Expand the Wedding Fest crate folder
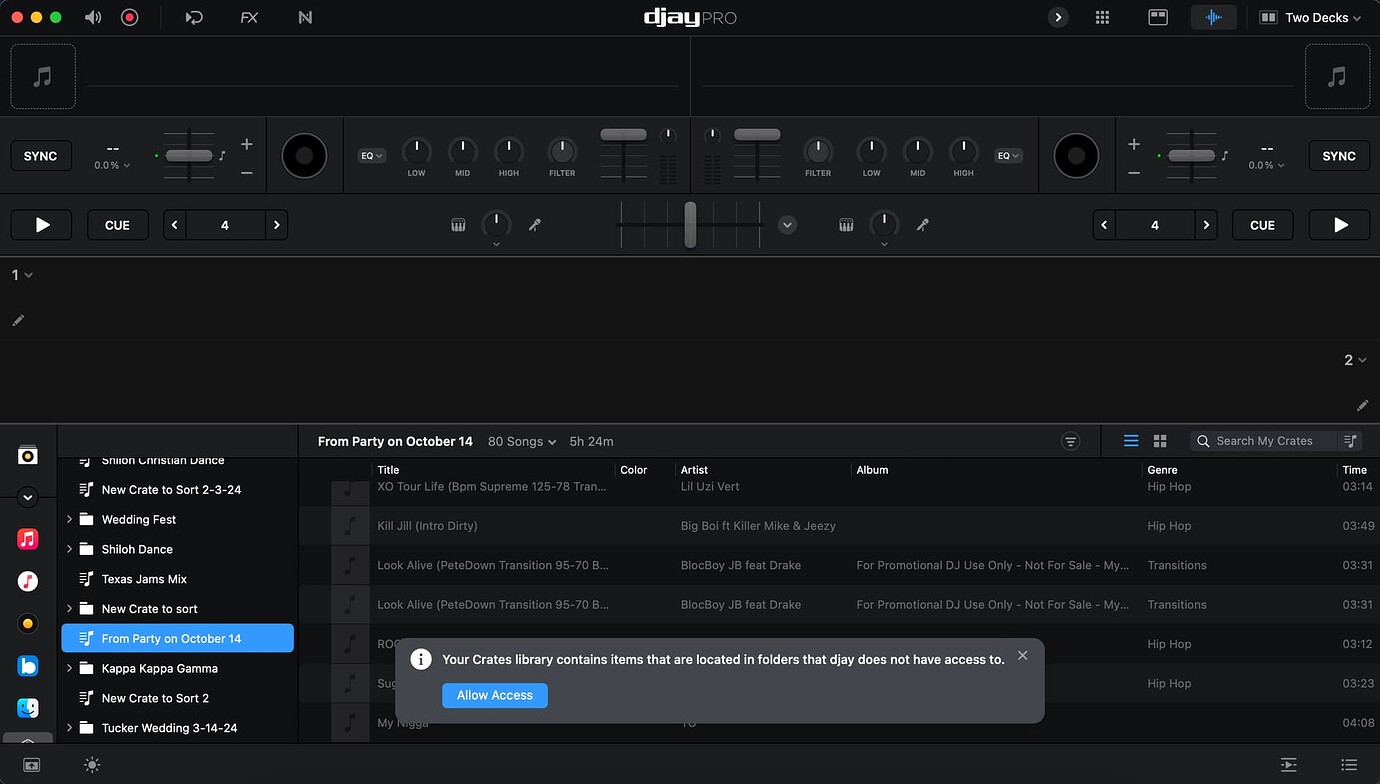 68,519
